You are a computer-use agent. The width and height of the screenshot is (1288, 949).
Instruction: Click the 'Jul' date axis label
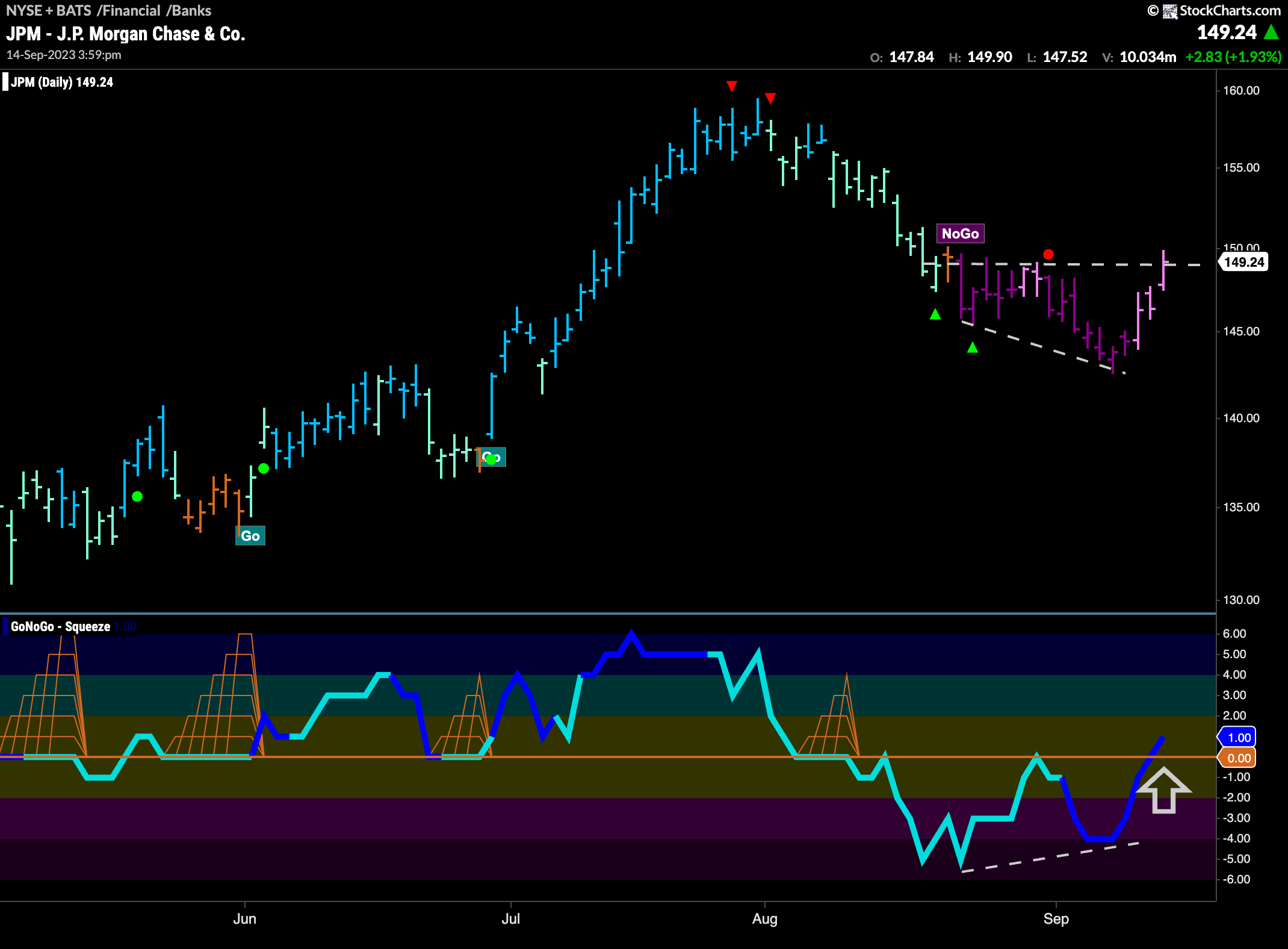click(x=510, y=919)
